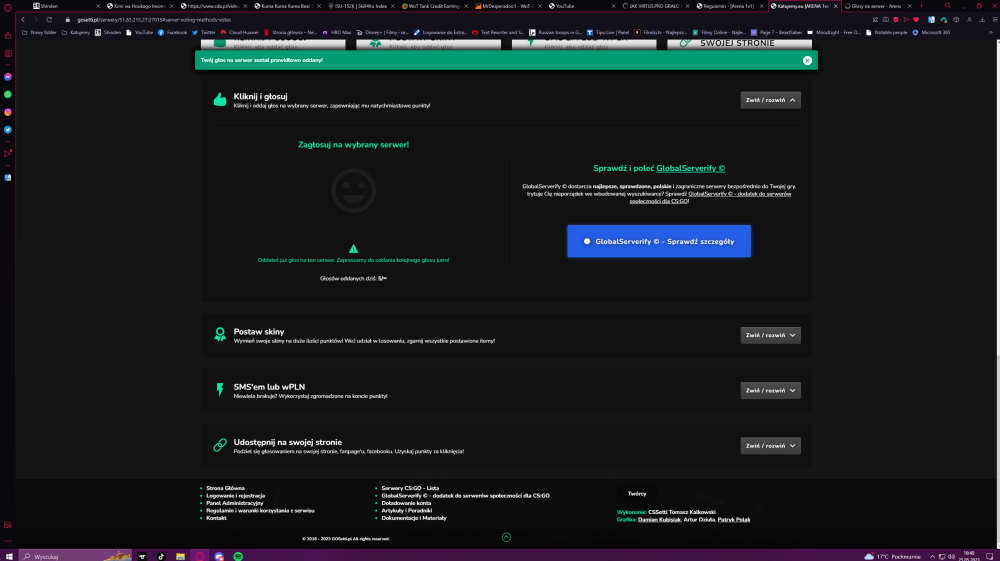Click the browser forward arrow
The height and width of the screenshot is (561, 1000).
coord(36,20)
